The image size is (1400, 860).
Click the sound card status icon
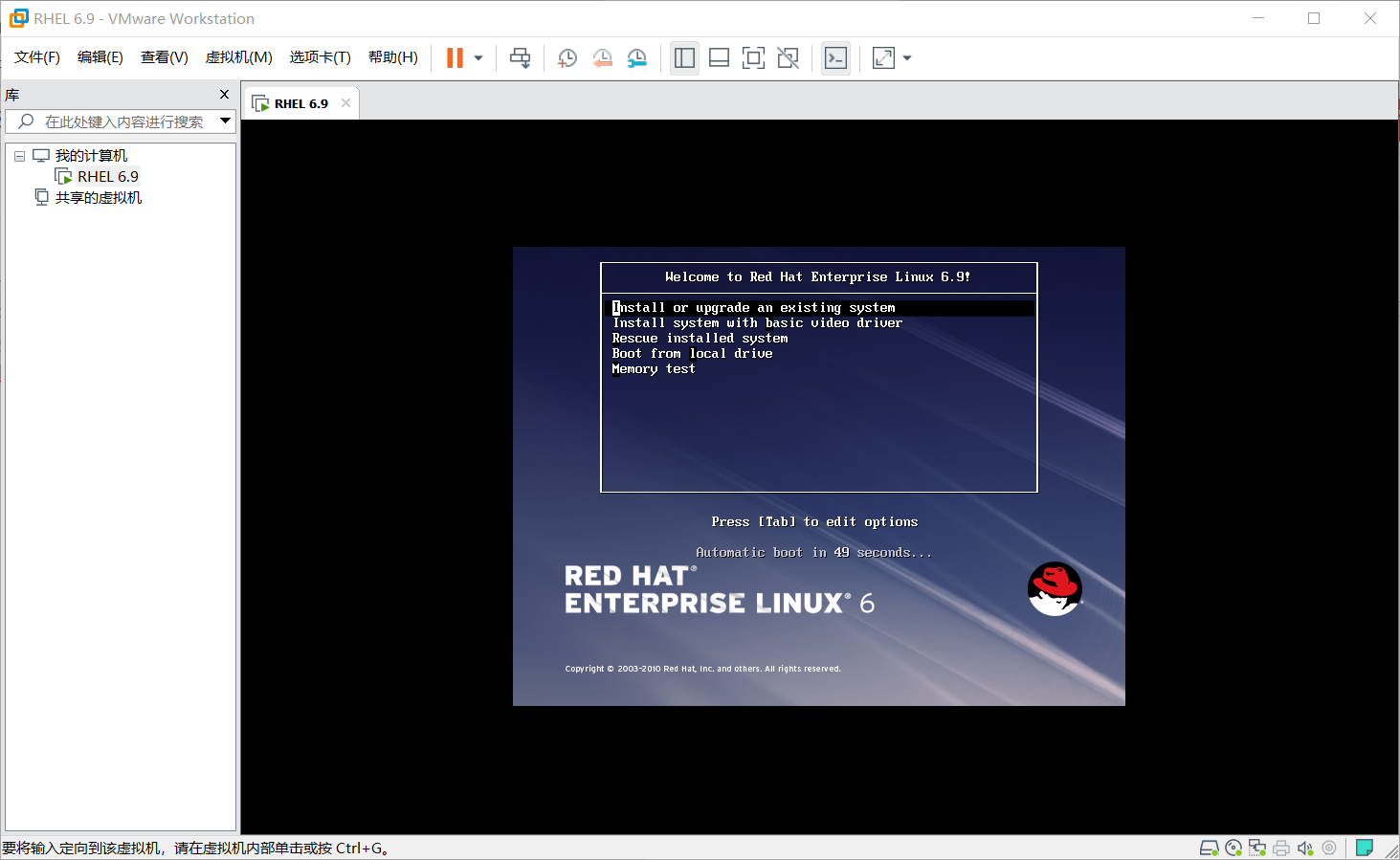pos(1305,848)
